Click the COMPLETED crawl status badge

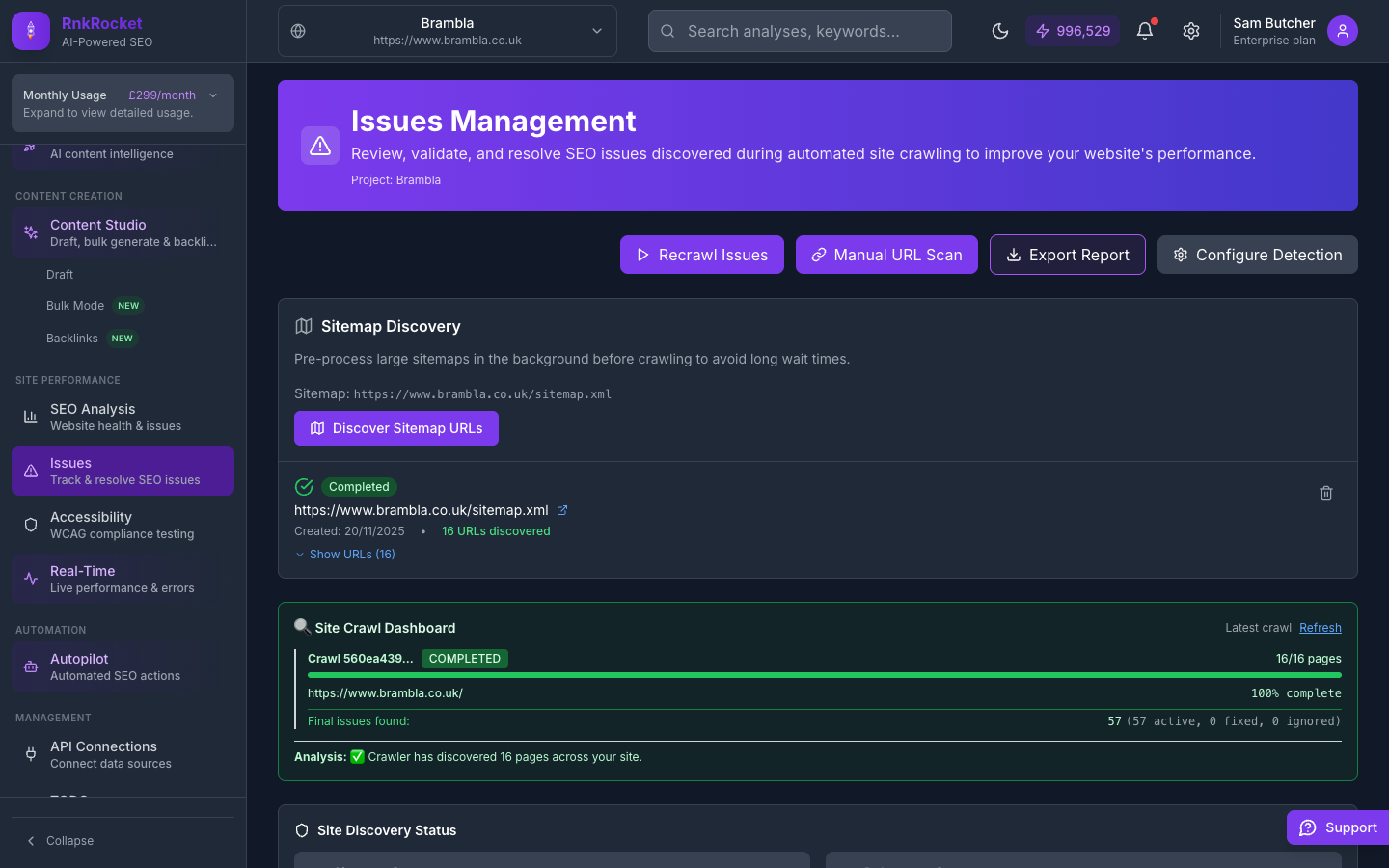[x=465, y=659]
